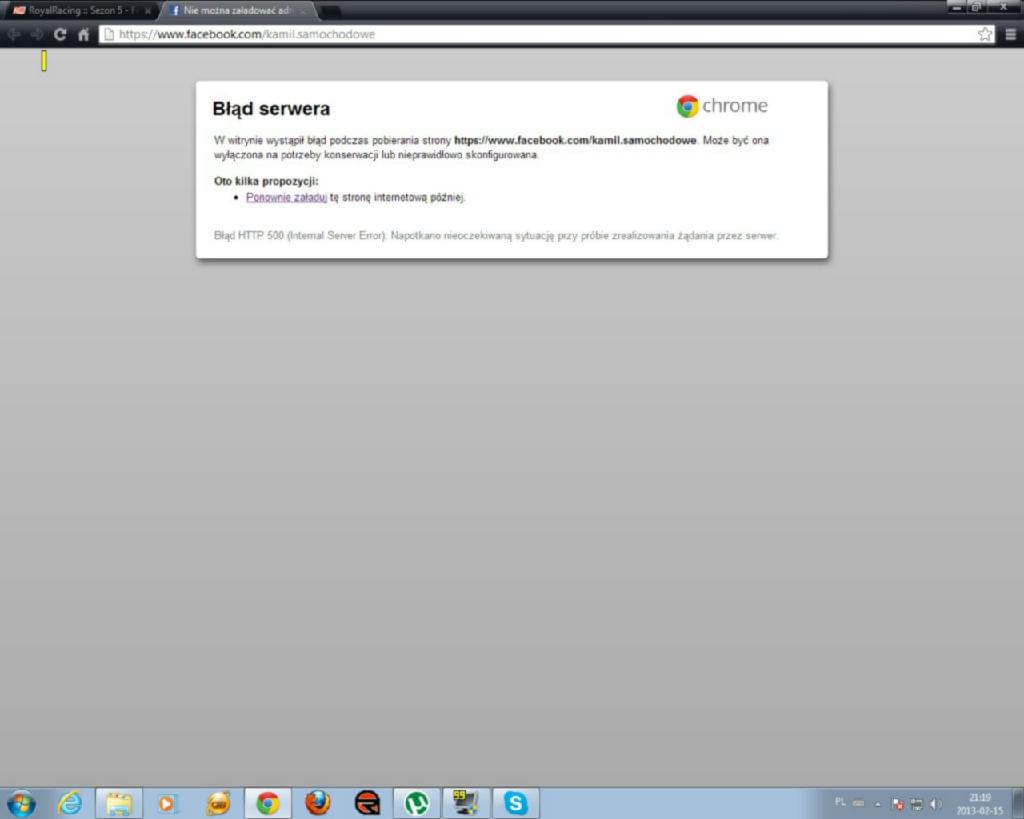Select the Facebook "Nie można załadować" tab
Screen dimensions: 1024x819
(x=236, y=10)
